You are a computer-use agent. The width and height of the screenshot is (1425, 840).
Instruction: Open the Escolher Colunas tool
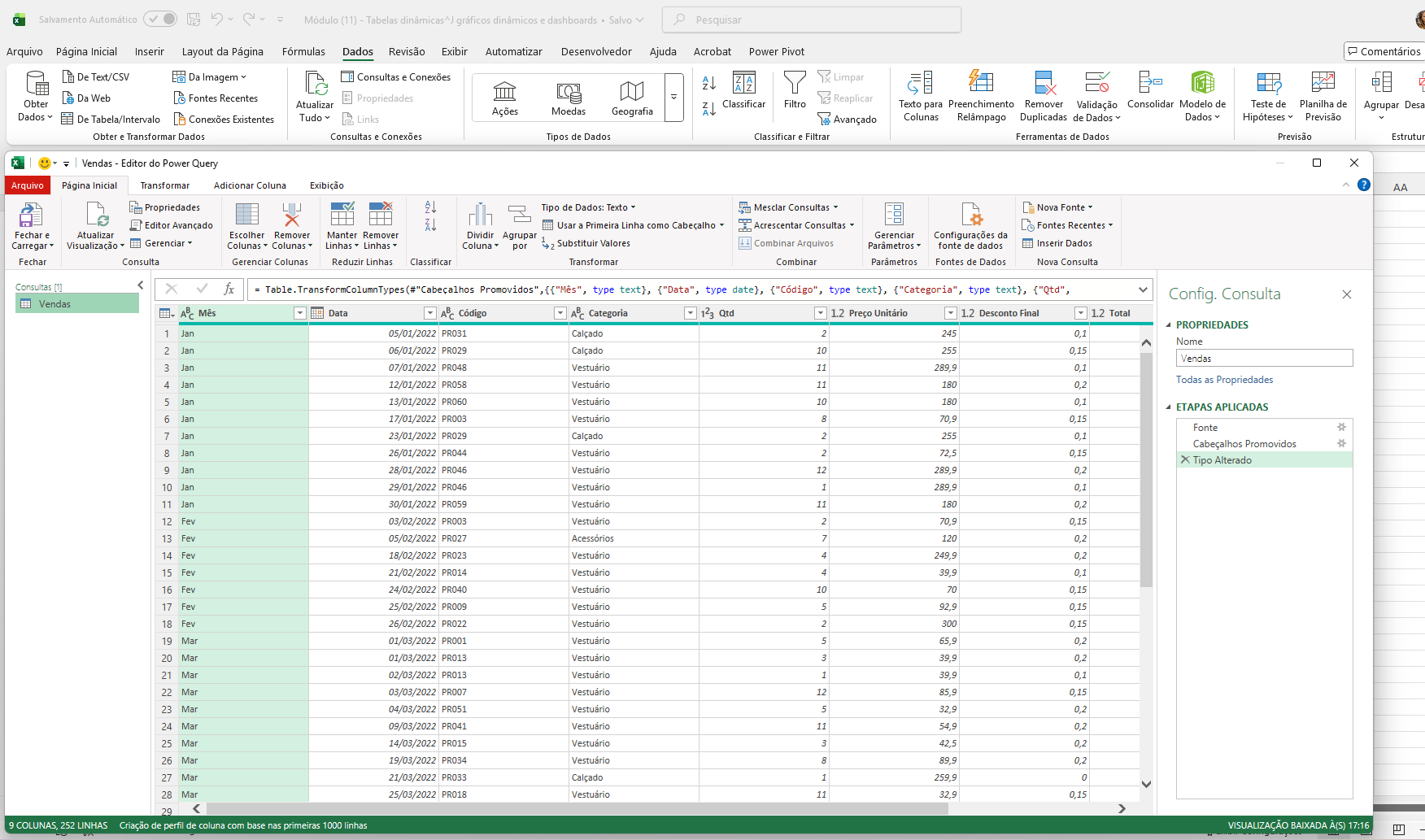click(x=246, y=215)
